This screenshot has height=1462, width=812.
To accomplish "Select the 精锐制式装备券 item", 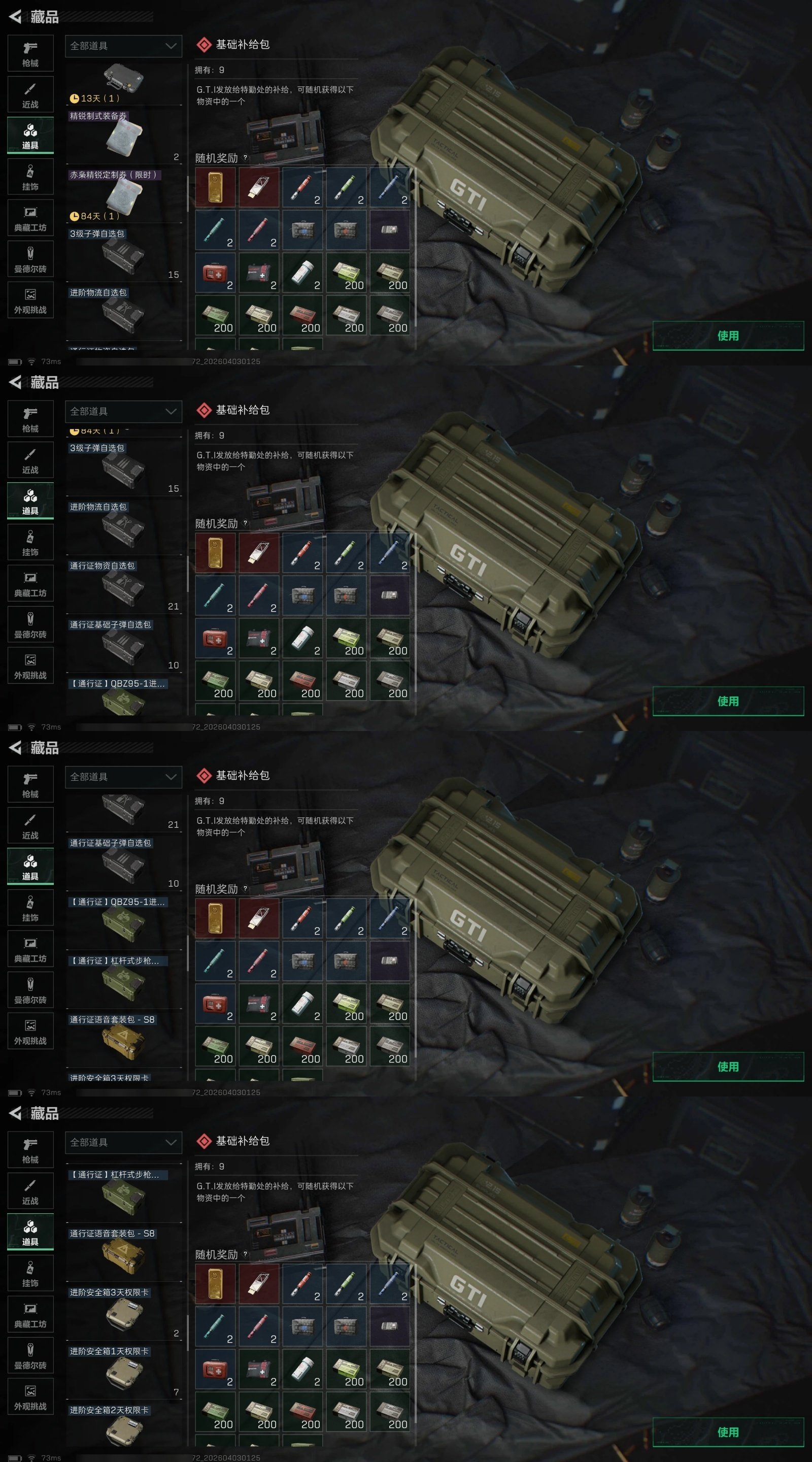I will 124,136.
